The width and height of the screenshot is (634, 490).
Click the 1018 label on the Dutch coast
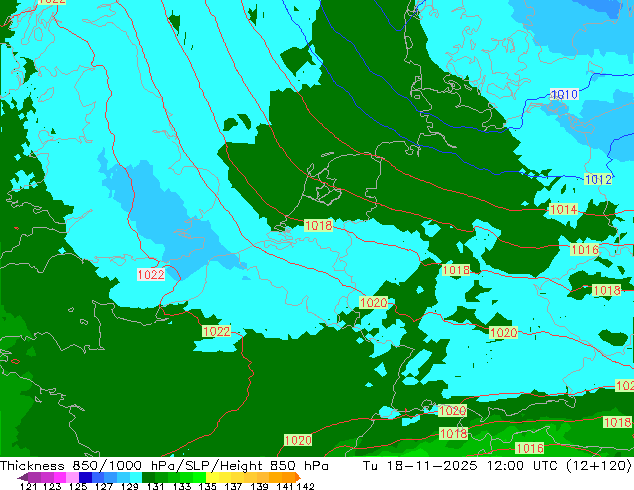tap(319, 225)
